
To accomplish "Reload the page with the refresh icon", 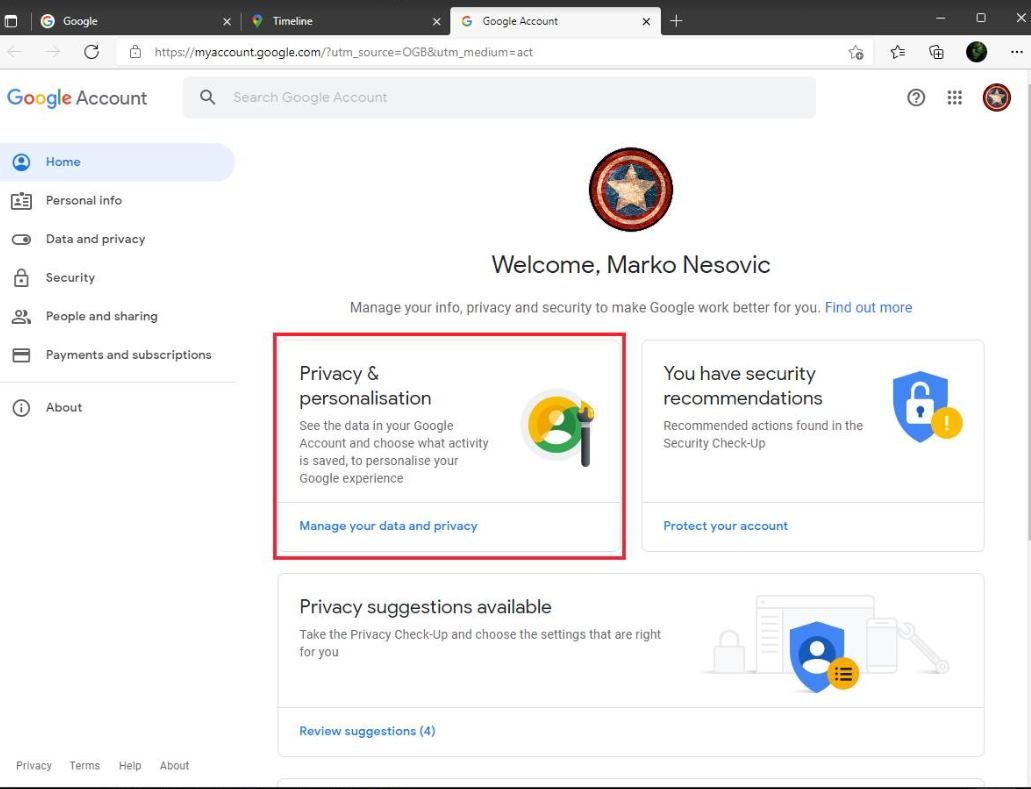I will click(x=91, y=52).
